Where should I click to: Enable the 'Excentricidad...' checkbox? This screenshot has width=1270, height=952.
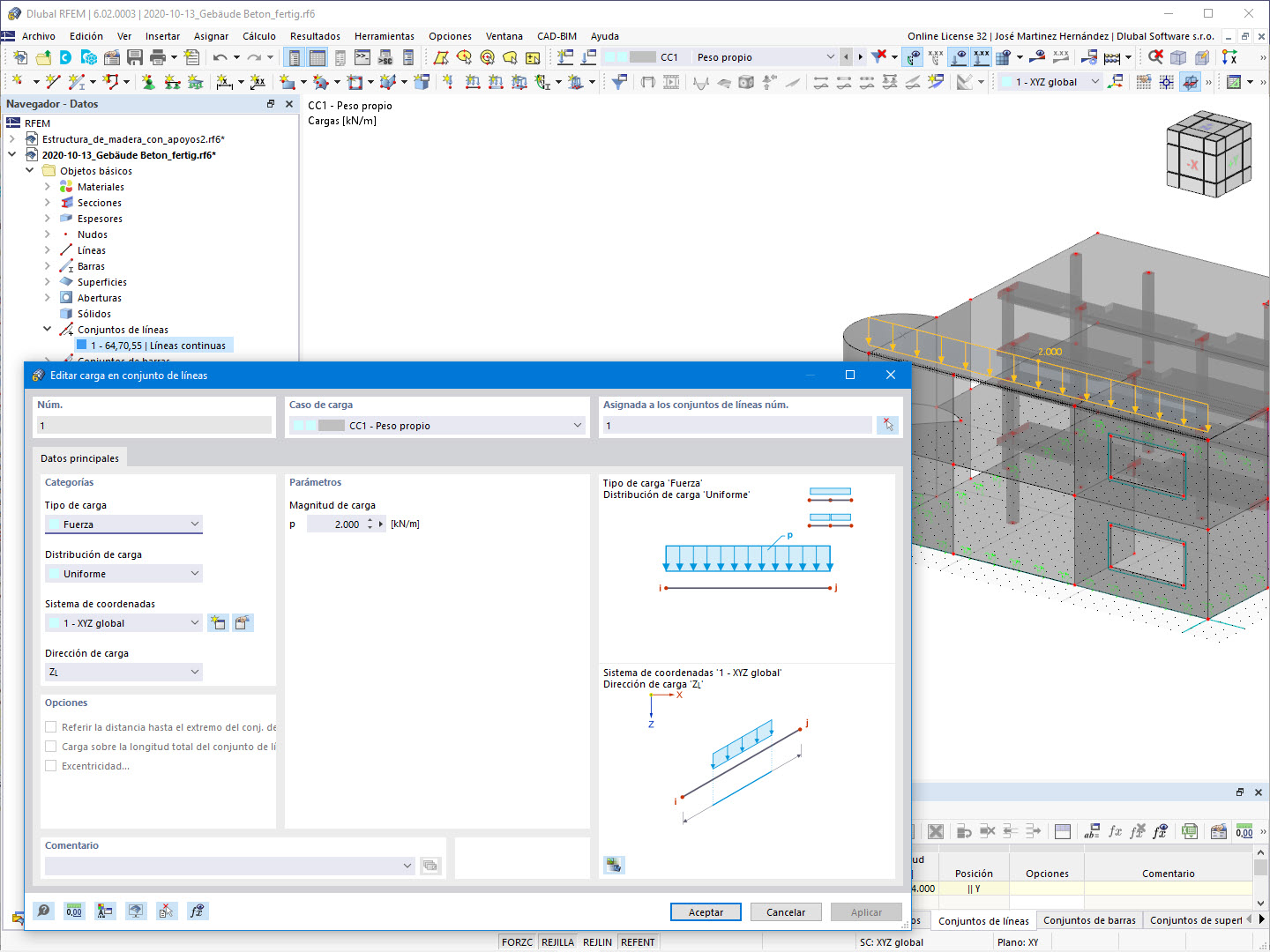coord(51,766)
